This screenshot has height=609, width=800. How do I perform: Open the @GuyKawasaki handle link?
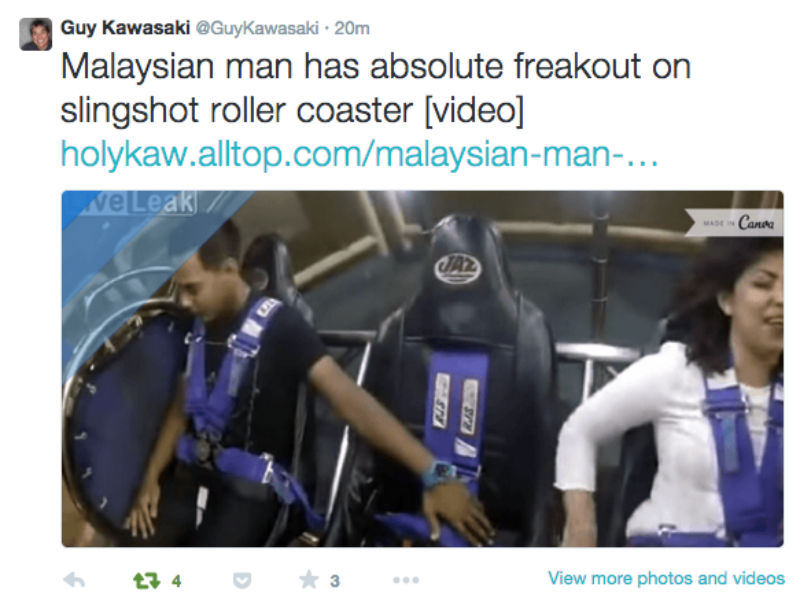coord(257,28)
